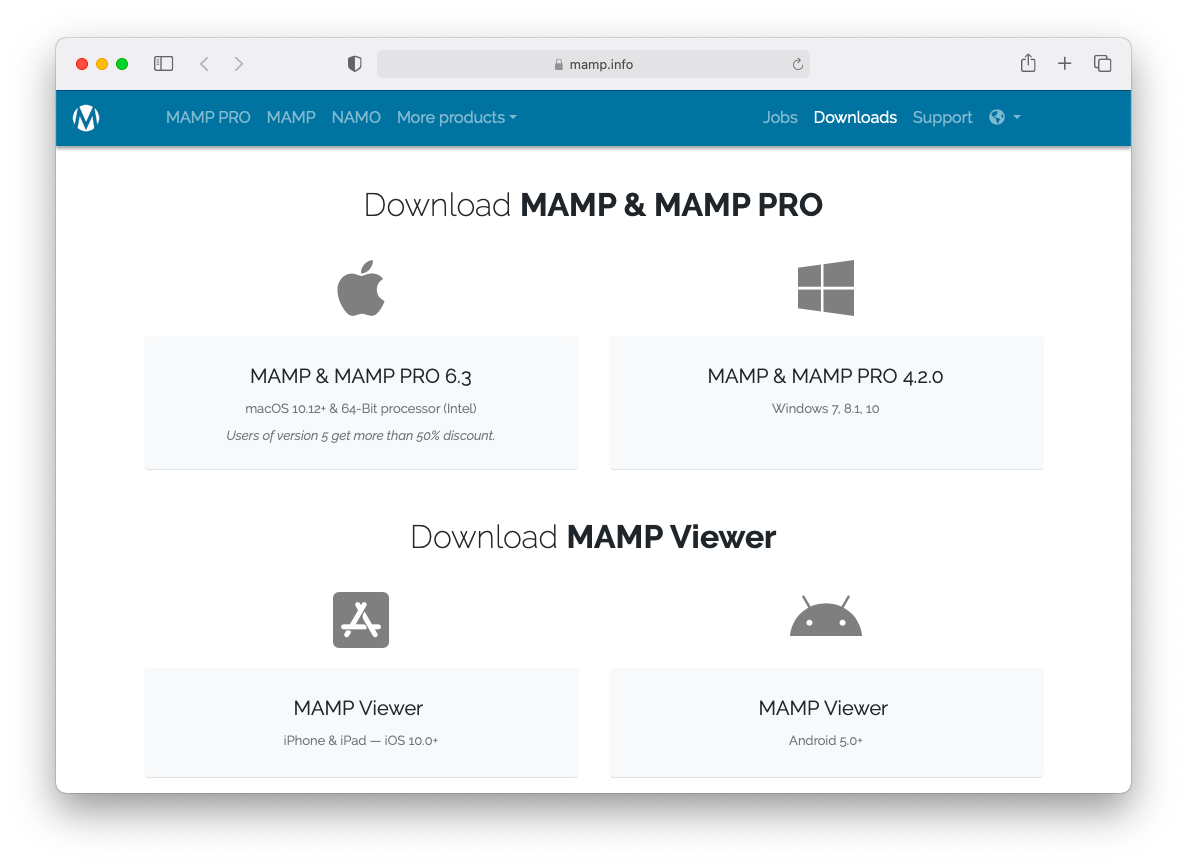
Task: Click the Apple logo icon
Action: point(361,288)
